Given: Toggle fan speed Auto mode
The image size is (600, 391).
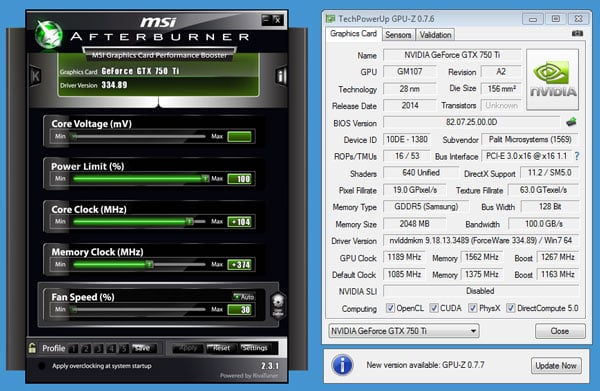Looking at the screenshot, I should point(244,297).
